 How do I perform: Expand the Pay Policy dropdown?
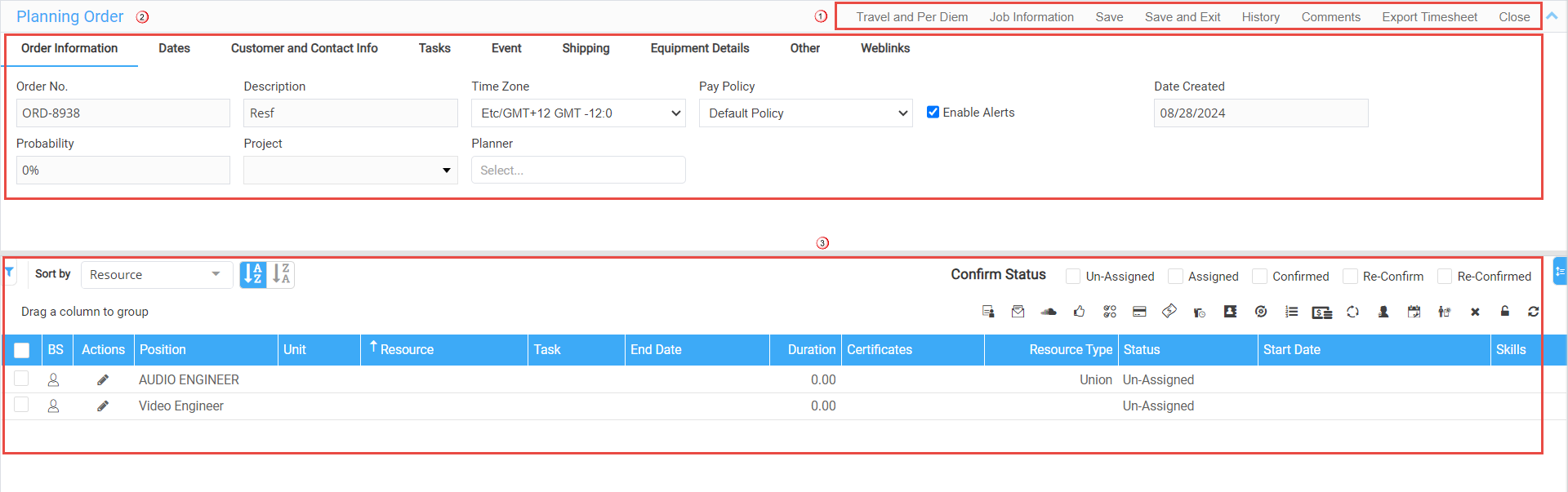[x=805, y=113]
